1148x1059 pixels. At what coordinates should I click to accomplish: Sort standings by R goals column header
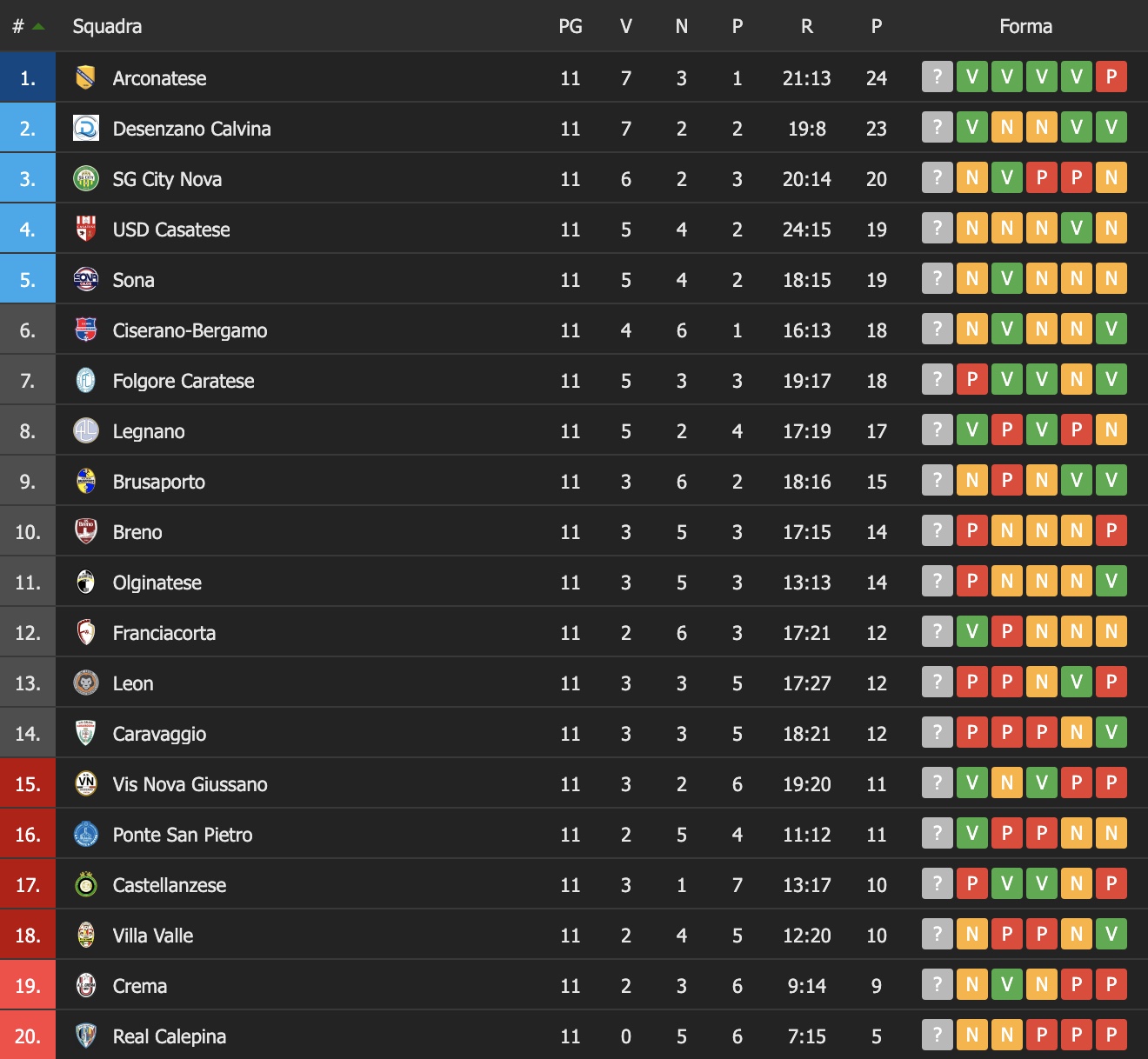pyautogui.click(x=807, y=27)
